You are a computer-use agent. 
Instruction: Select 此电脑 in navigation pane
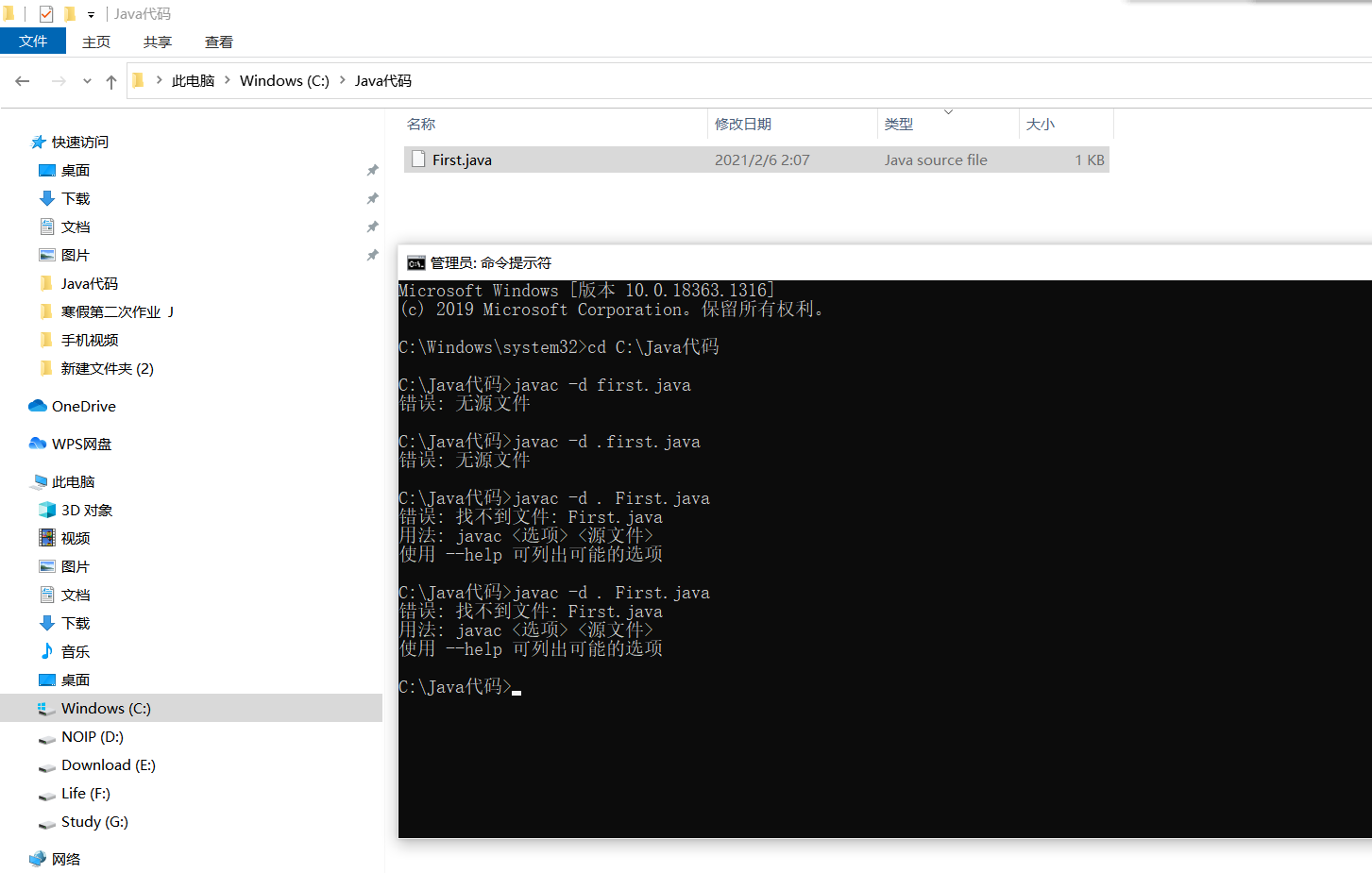point(74,481)
